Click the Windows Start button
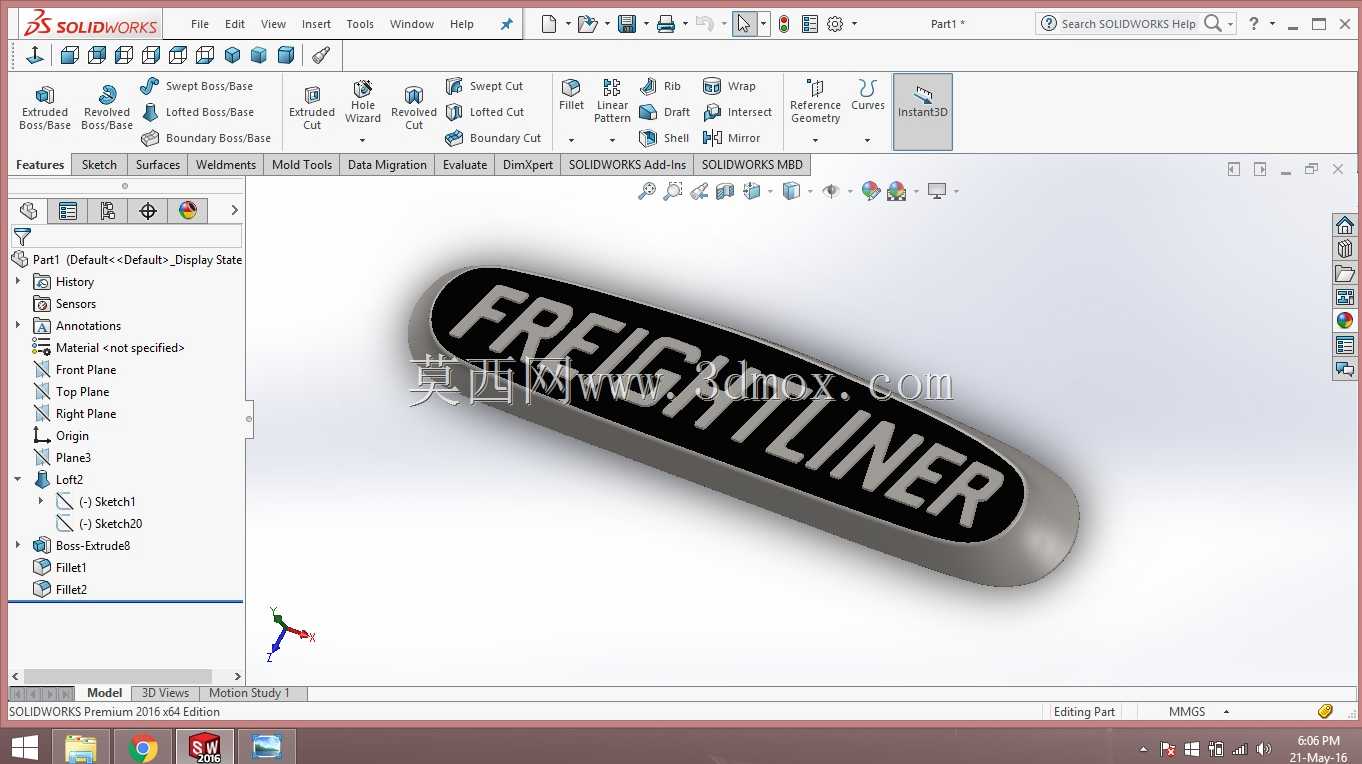Viewport: 1362px width, 764px height. [x=24, y=747]
